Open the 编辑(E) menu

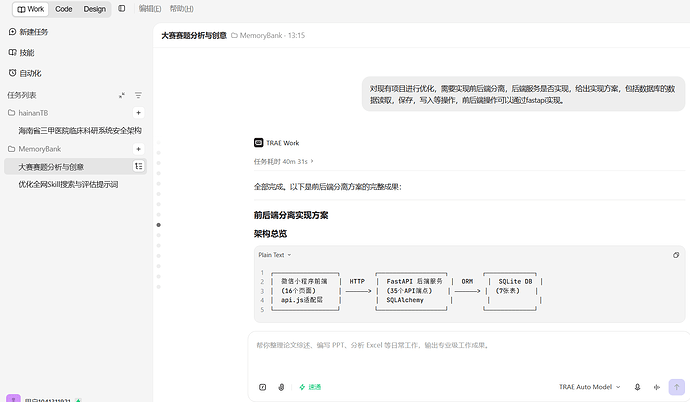[x=150, y=9]
